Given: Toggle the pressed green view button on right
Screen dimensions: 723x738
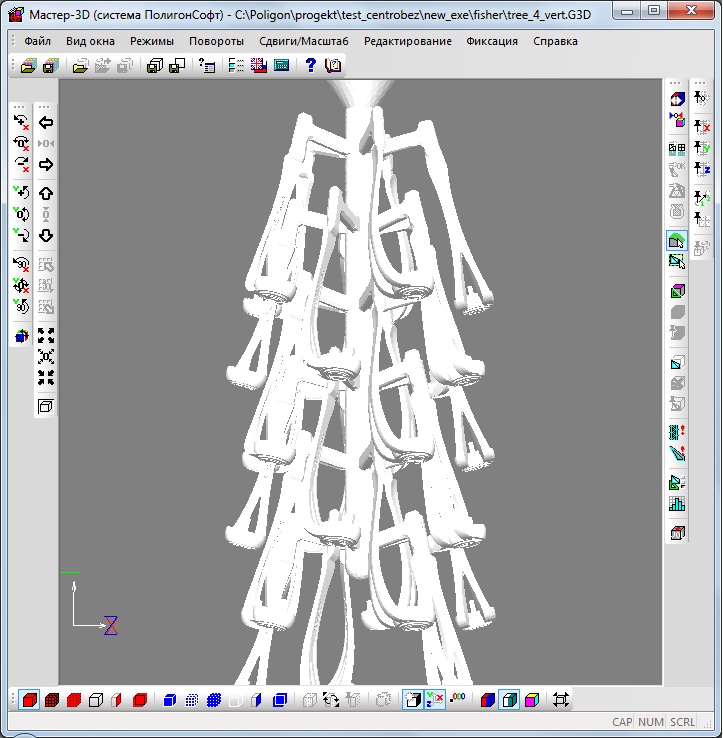Looking at the screenshot, I should [x=677, y=240].
